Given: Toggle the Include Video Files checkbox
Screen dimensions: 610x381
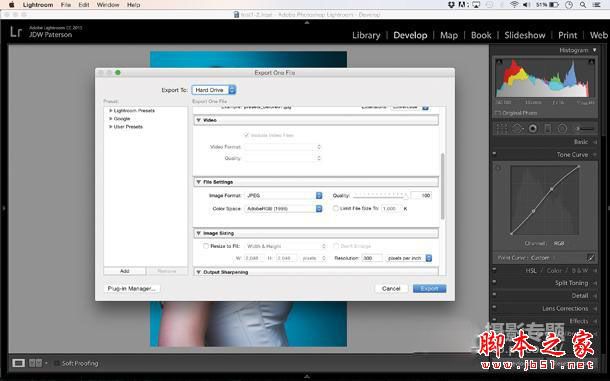Looking at the screenshot, I should [x=245, y=135].
